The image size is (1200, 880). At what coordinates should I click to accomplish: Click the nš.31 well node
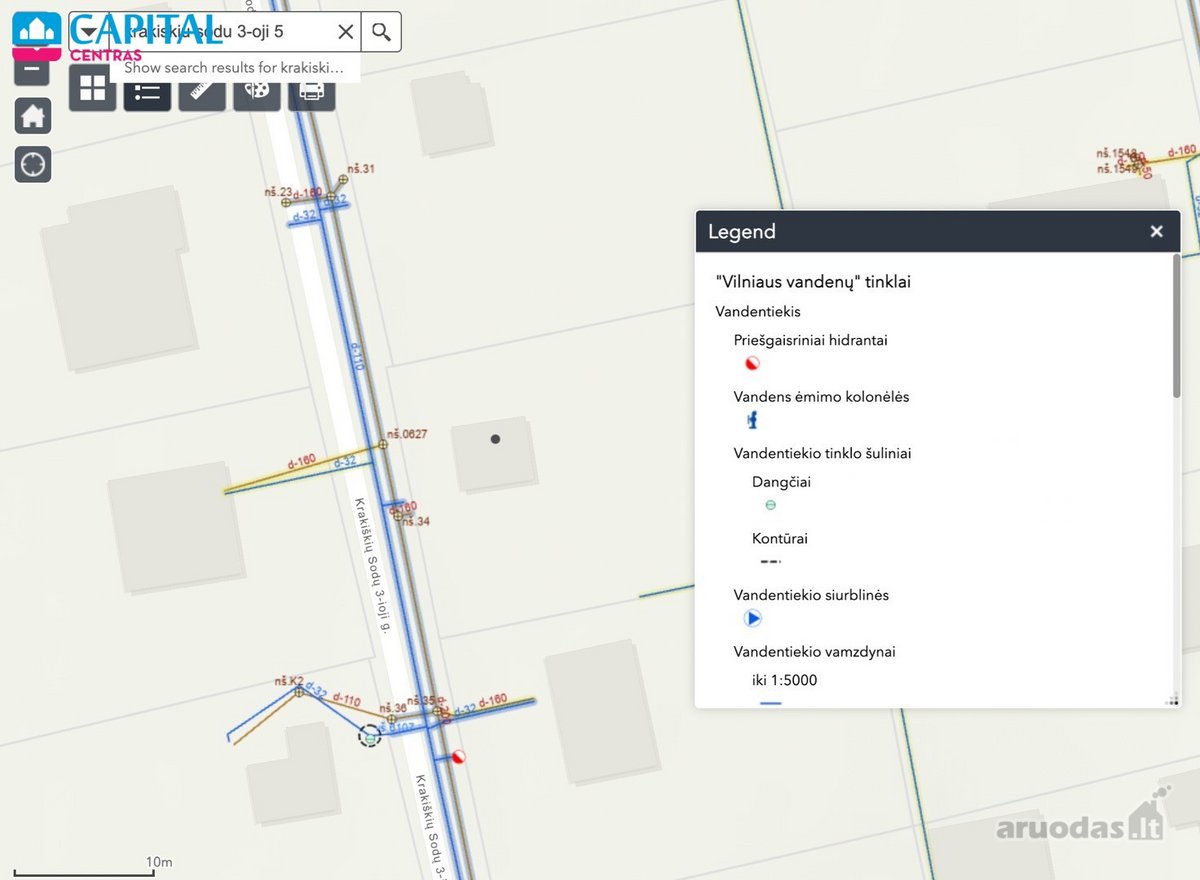pyautogui.click(x=342, y=180)
